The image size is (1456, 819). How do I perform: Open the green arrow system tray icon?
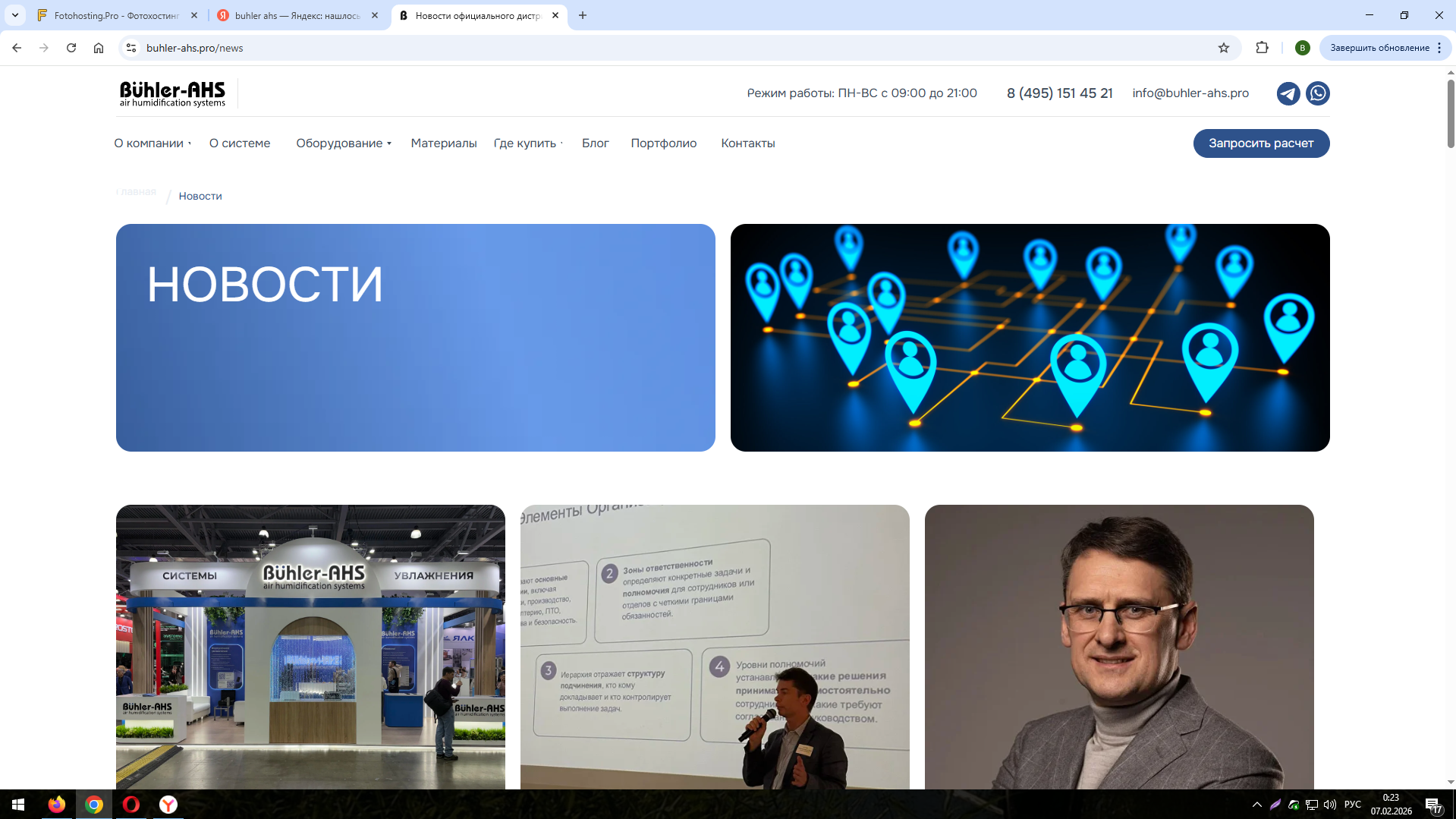[1294, 805]
